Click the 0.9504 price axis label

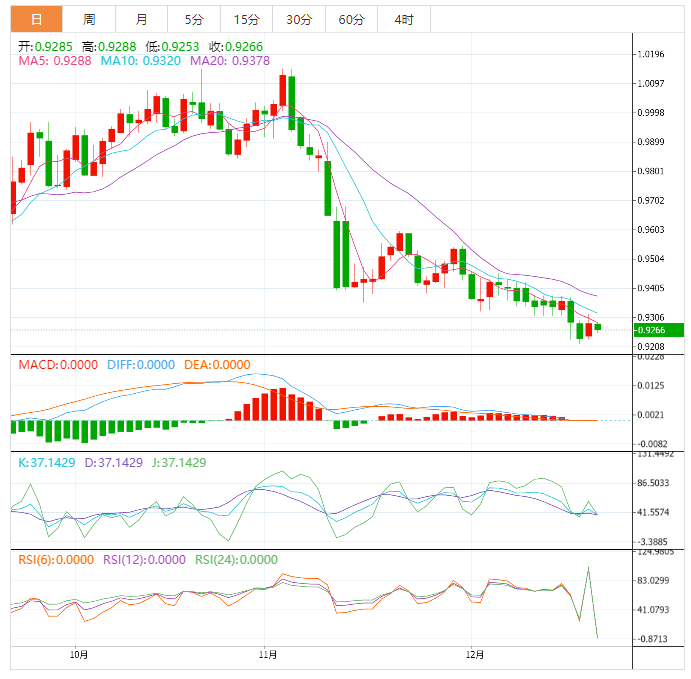click(x=651, y=259)
